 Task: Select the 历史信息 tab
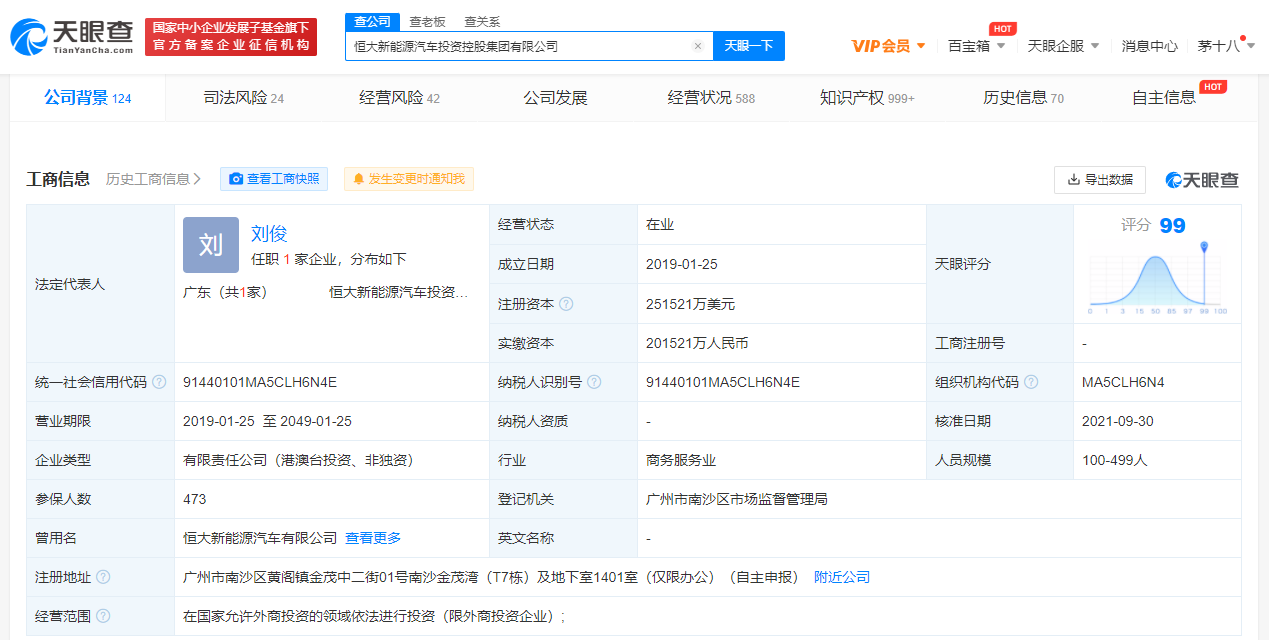pyautogui.click(x=1023, y=98)
